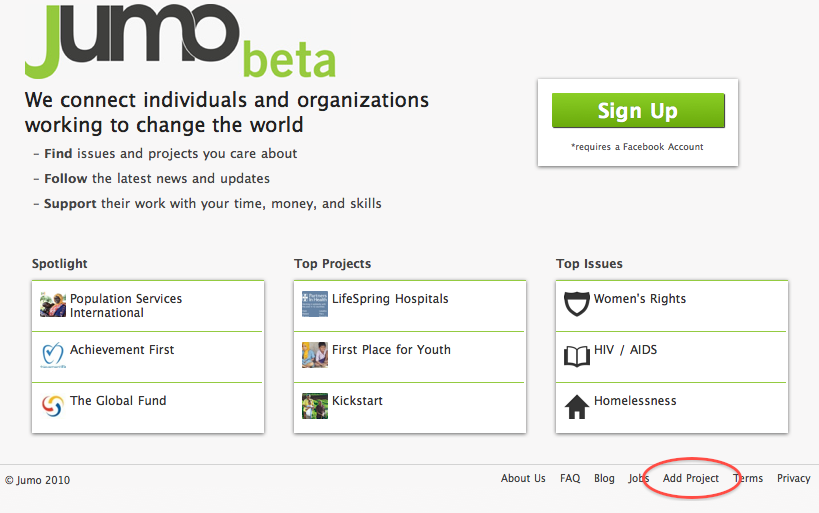Visit the Jobs footer link
Screen dimensions: 819x513
(x=638, y=479)
